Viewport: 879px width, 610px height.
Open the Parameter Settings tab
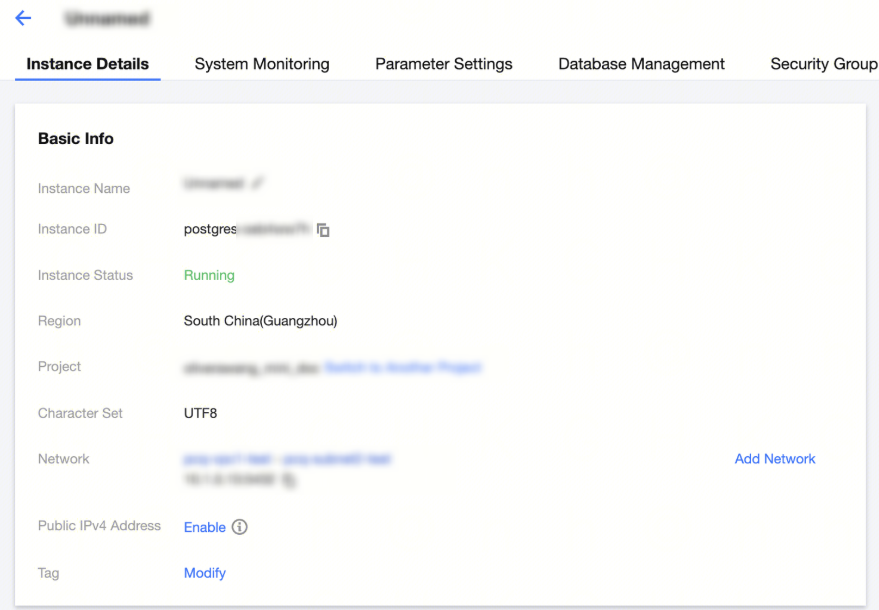pyautogui.click(x=444, y=64)
